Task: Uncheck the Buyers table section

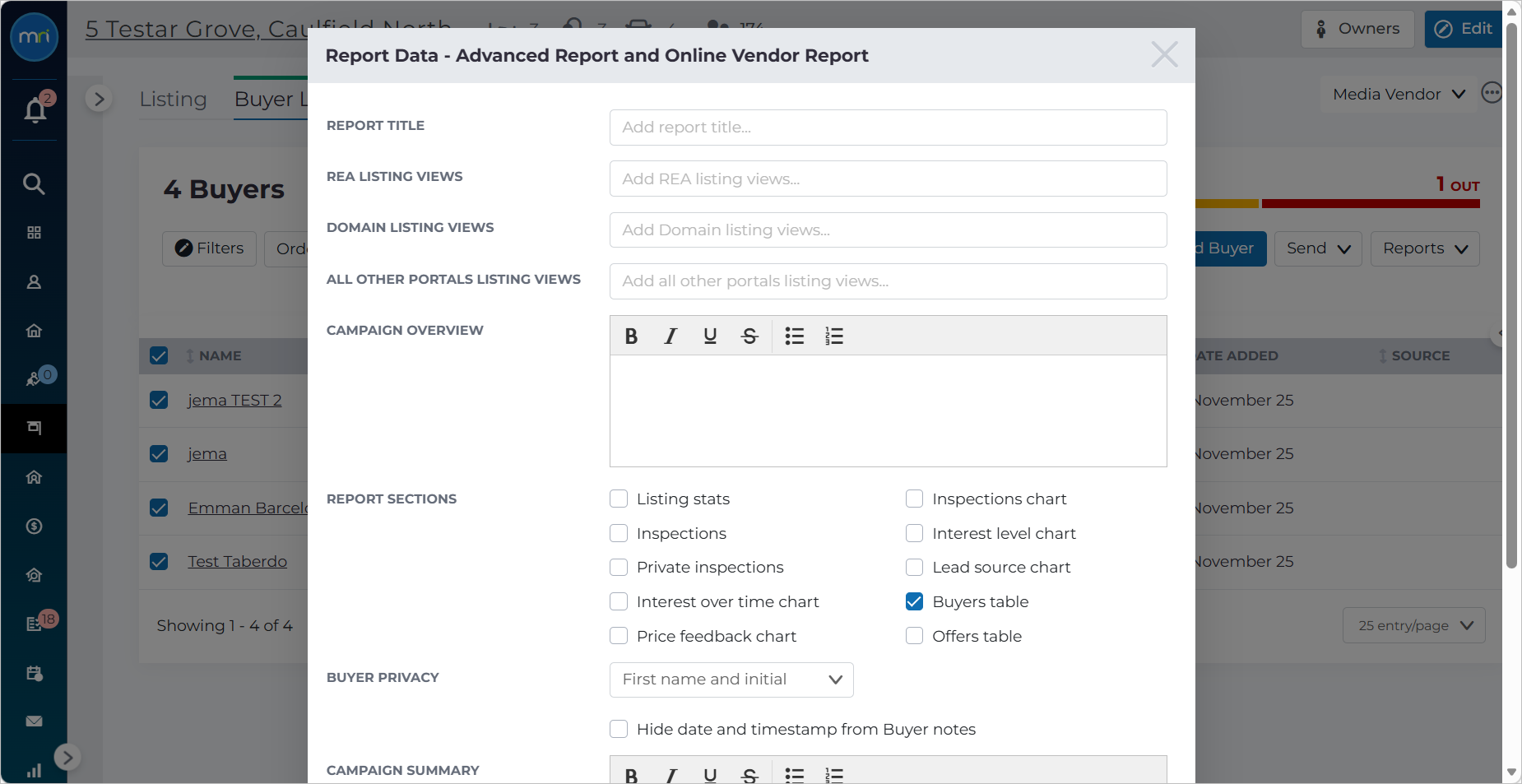Action: (x=914, y=601)
